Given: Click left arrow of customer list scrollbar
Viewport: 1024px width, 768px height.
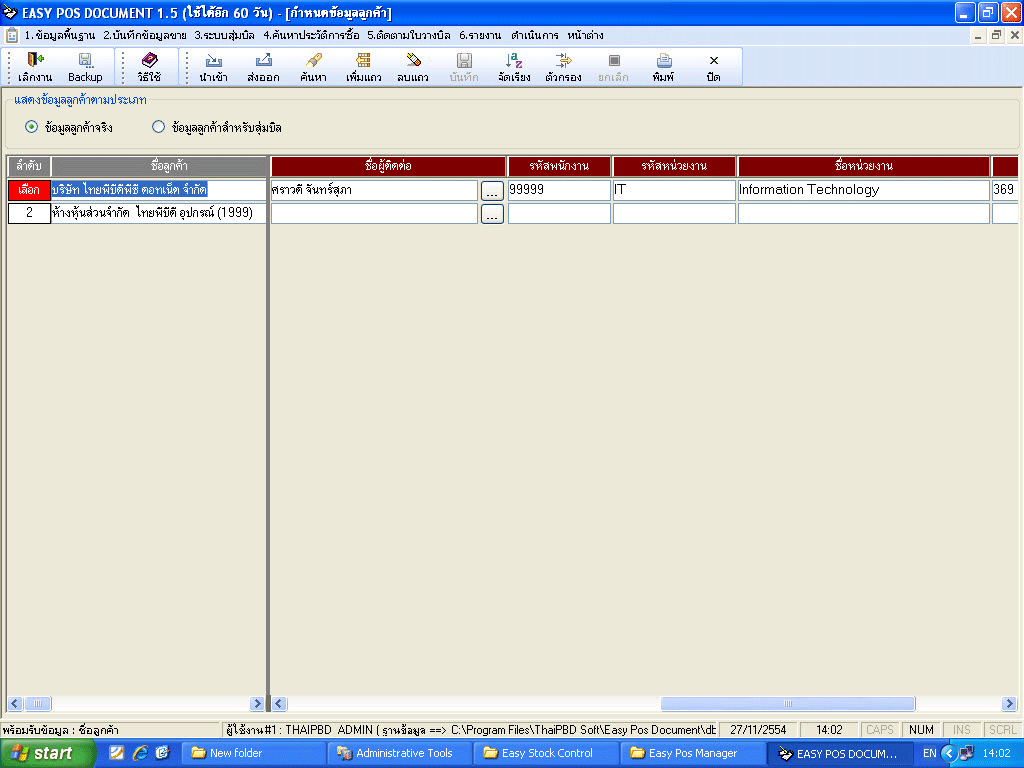Looking at the screenshot, I should tap(15, 703).
